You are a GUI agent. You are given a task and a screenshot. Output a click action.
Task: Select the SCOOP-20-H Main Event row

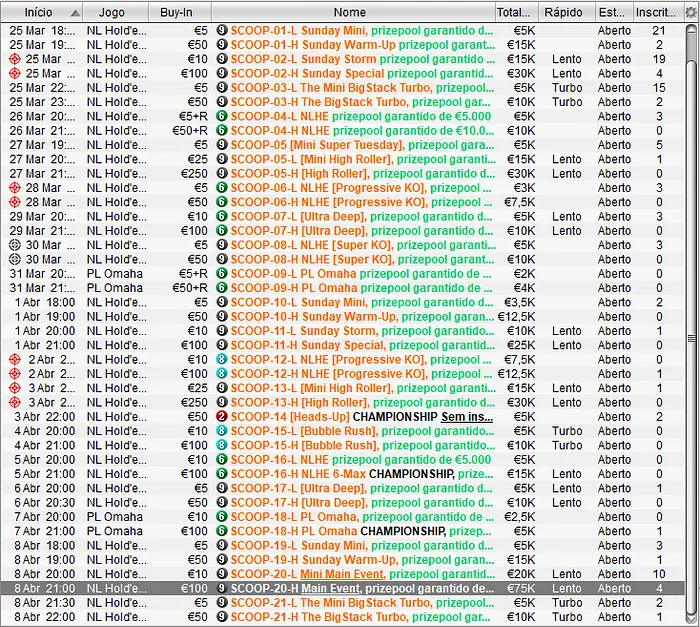(350, 588)
